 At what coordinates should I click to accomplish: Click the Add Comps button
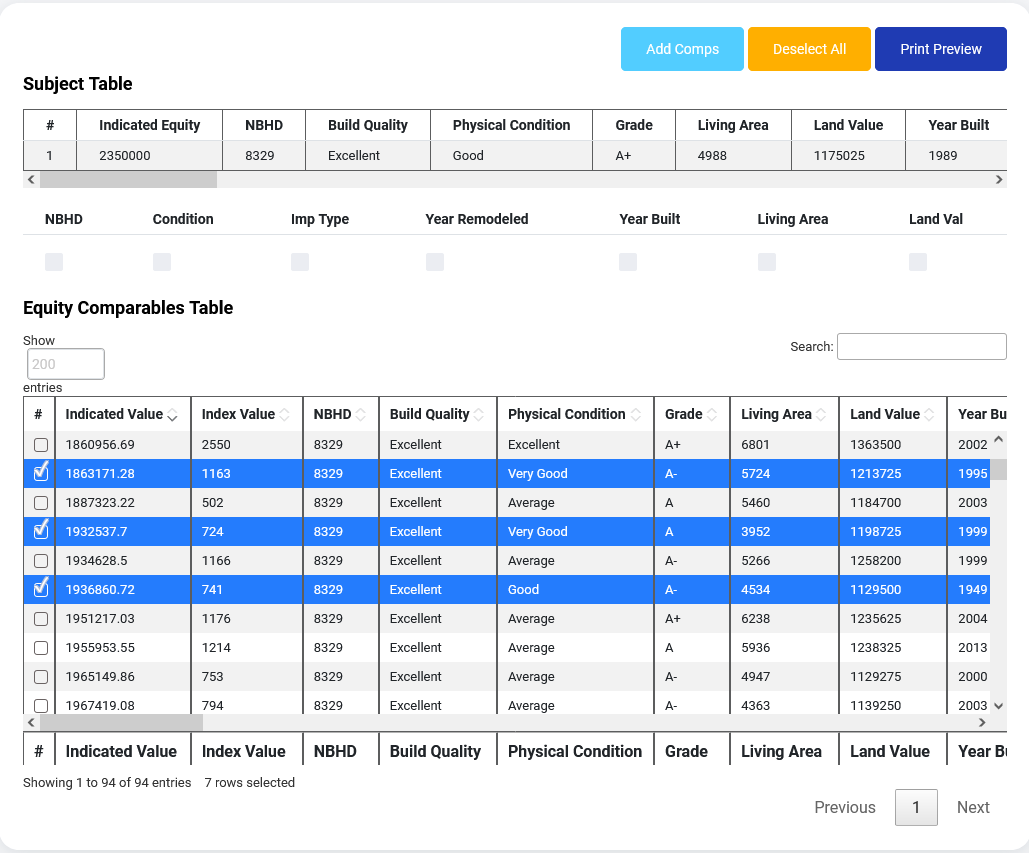pos(682,48)
